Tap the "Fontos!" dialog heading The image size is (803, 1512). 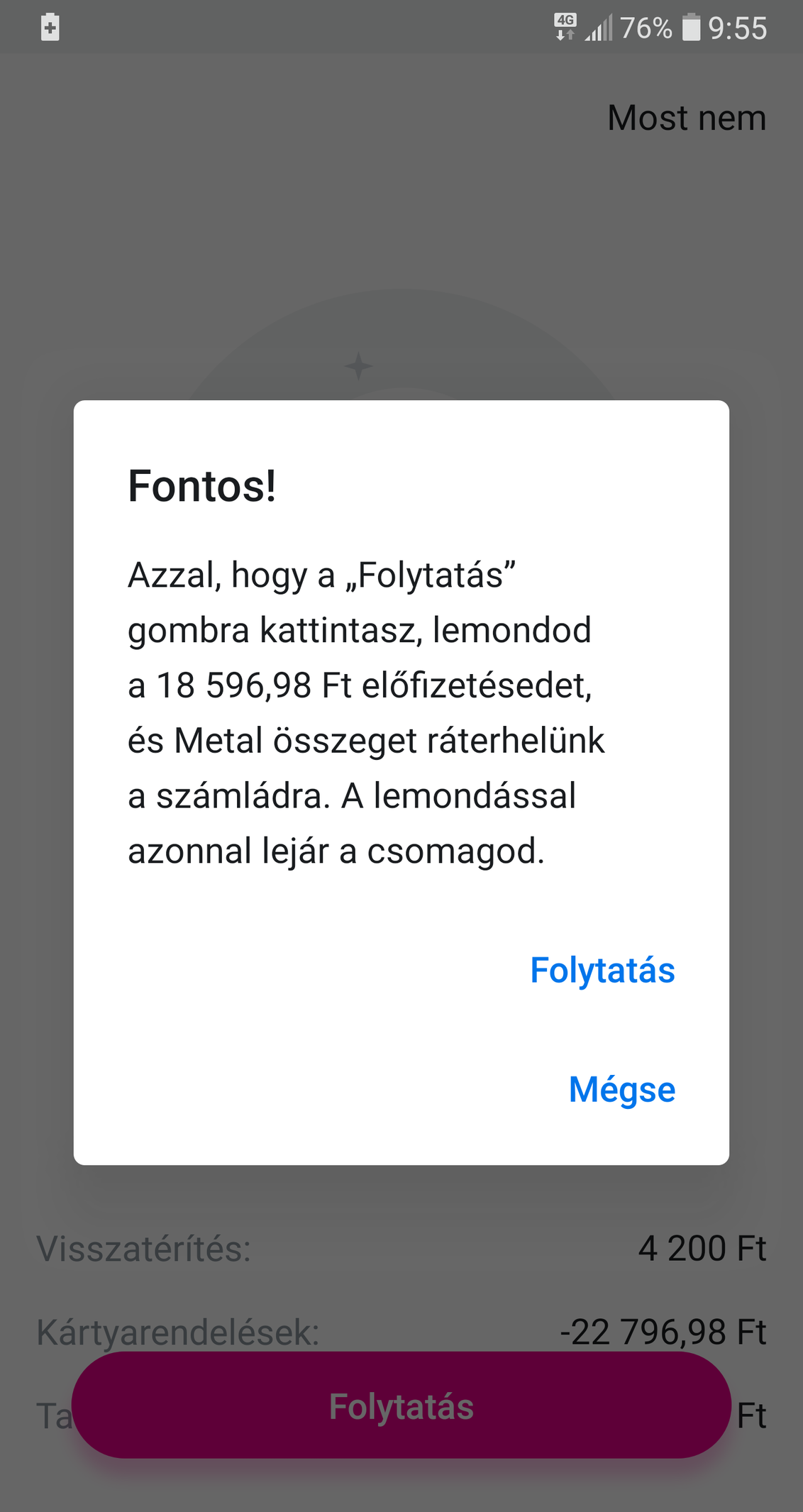[x=202, y=487]
